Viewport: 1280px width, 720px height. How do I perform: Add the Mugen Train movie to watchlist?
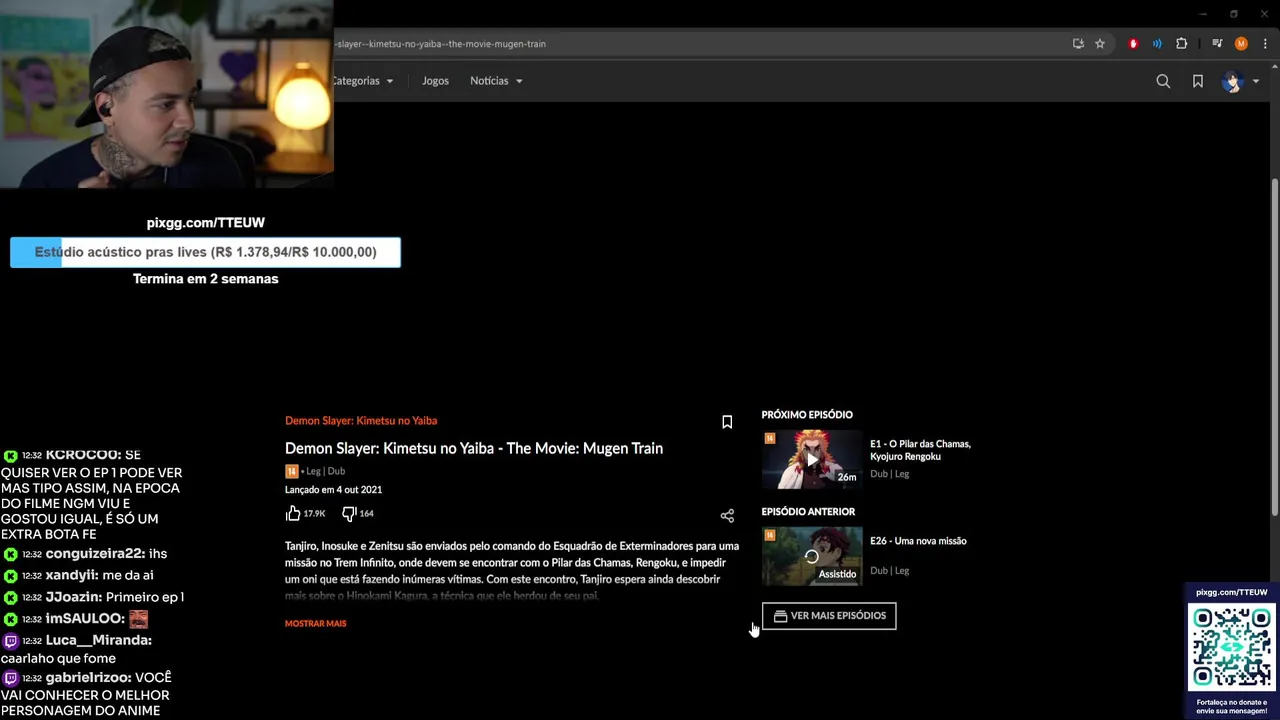tap(727, 422)
